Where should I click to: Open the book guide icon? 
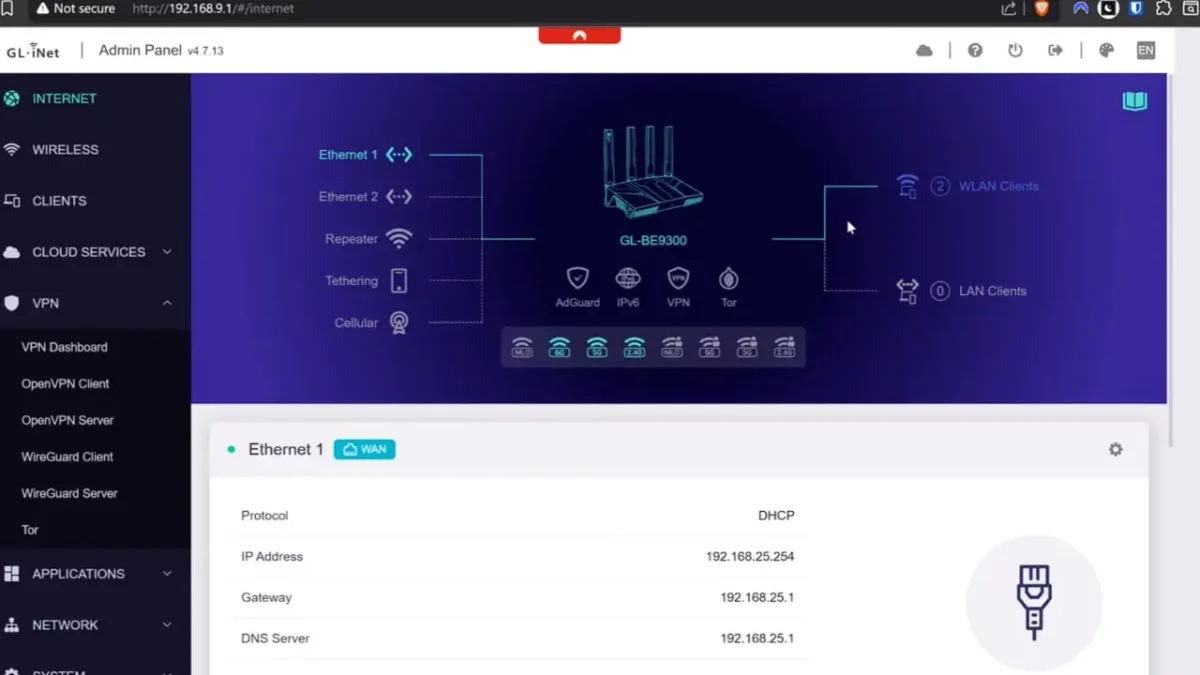click(1134, 101)
